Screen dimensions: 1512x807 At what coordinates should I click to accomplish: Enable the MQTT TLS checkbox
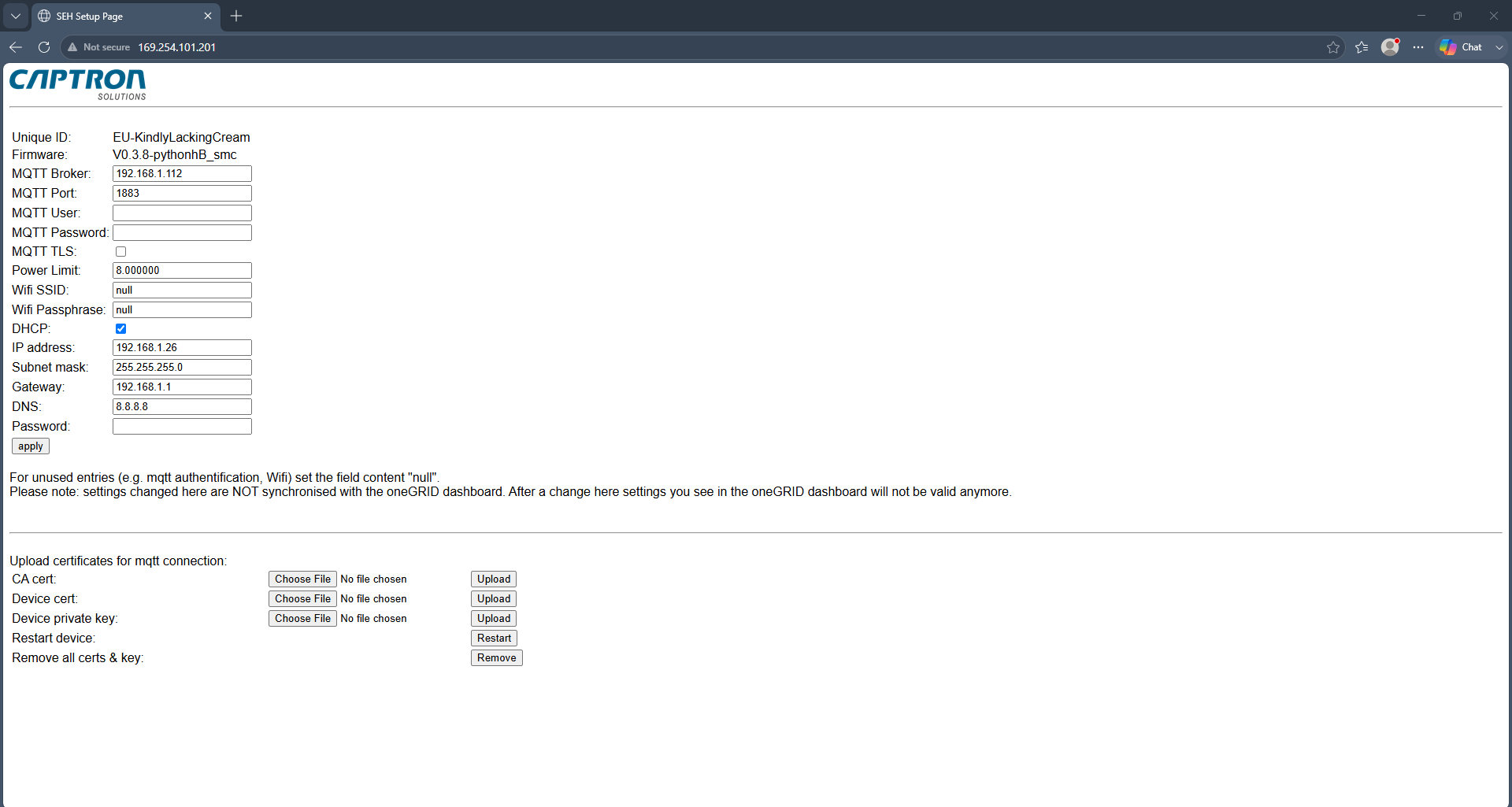[x=120, y=252]
